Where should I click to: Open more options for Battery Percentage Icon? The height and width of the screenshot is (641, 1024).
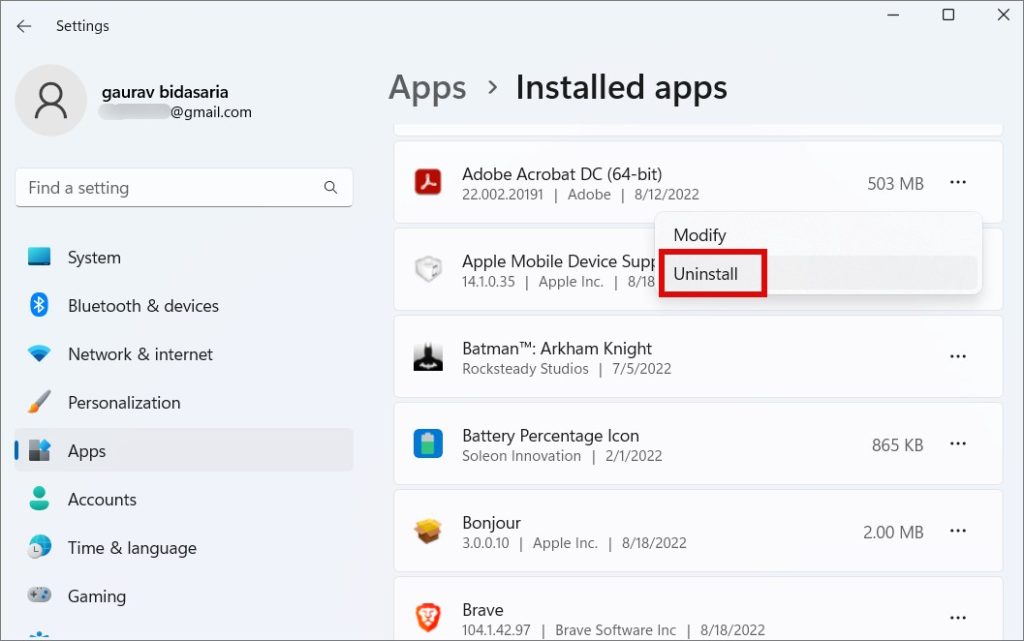pos(957,444)
